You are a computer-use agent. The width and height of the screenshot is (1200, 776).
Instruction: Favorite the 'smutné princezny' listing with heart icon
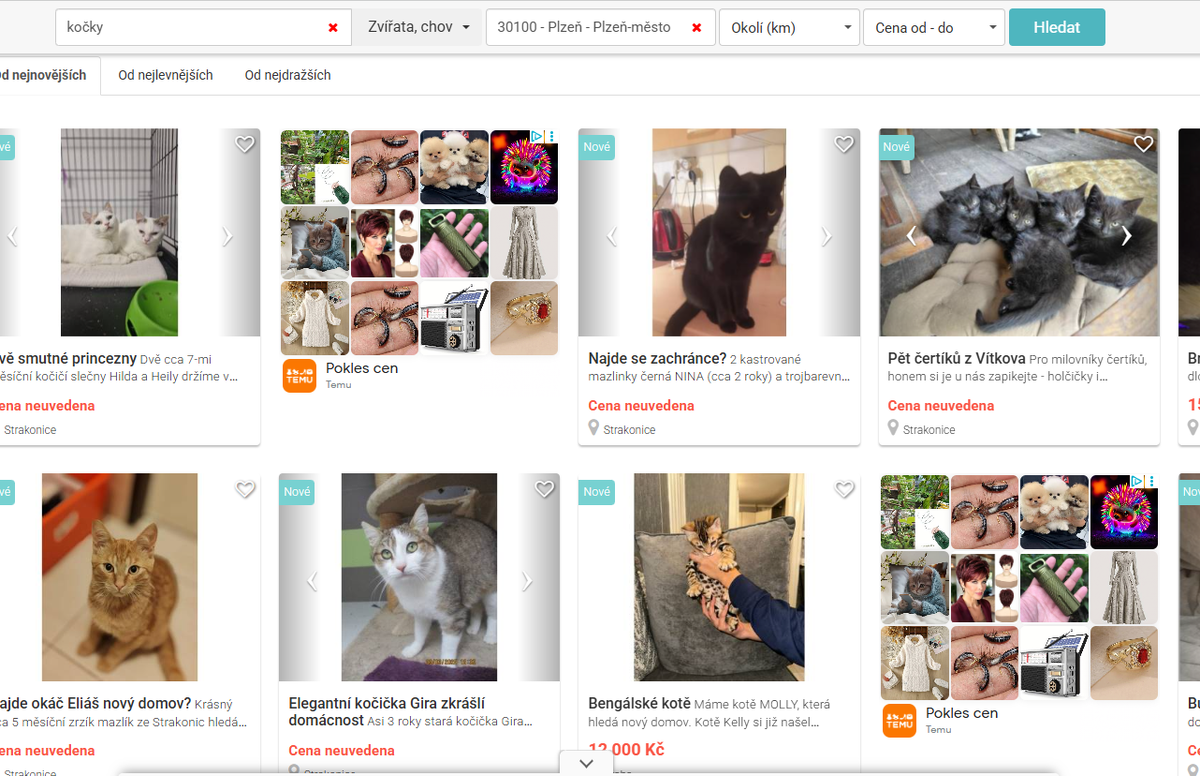pos(245,144)
